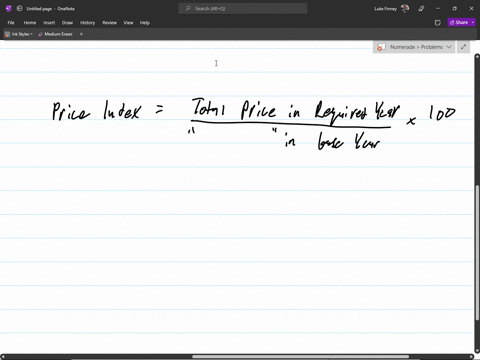Image resolution: width=480 pixels, height=360 pixels.
Task: Switch to the History tab
Action: click(87, 23)
